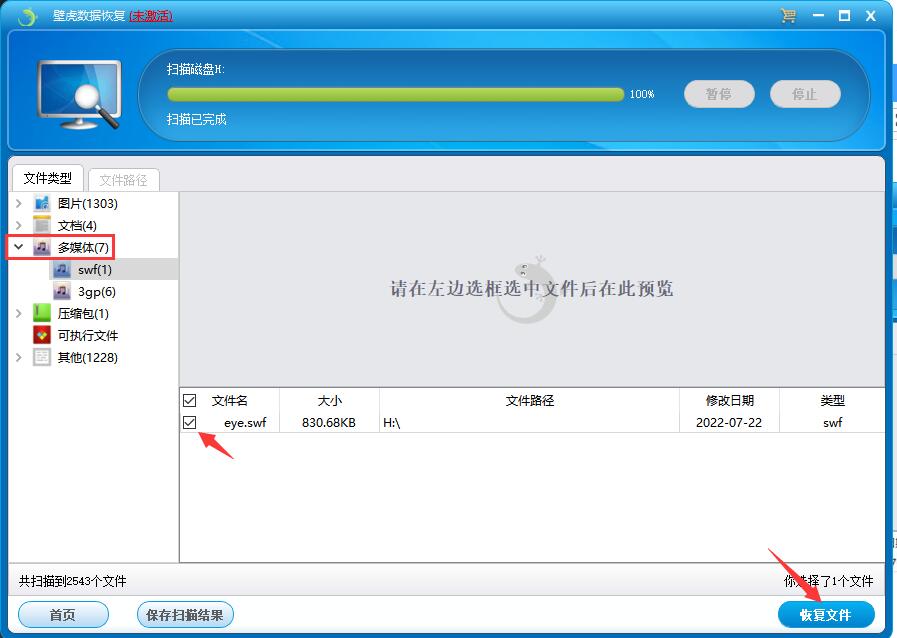Expand the 图片(1303) tree node
The image size is (897, 638).
[x=19, y=204]
